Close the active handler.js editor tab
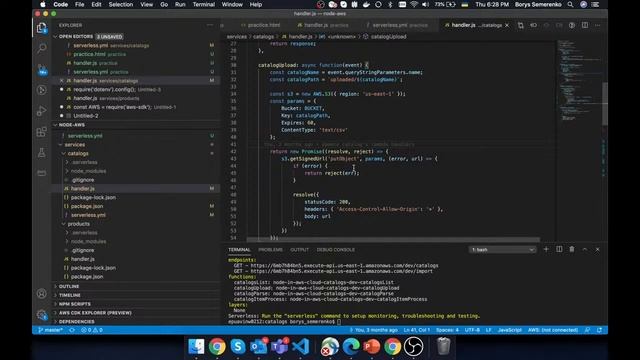Image resolution: width=640 pixels, height=360 pixels. coord(507,25)
